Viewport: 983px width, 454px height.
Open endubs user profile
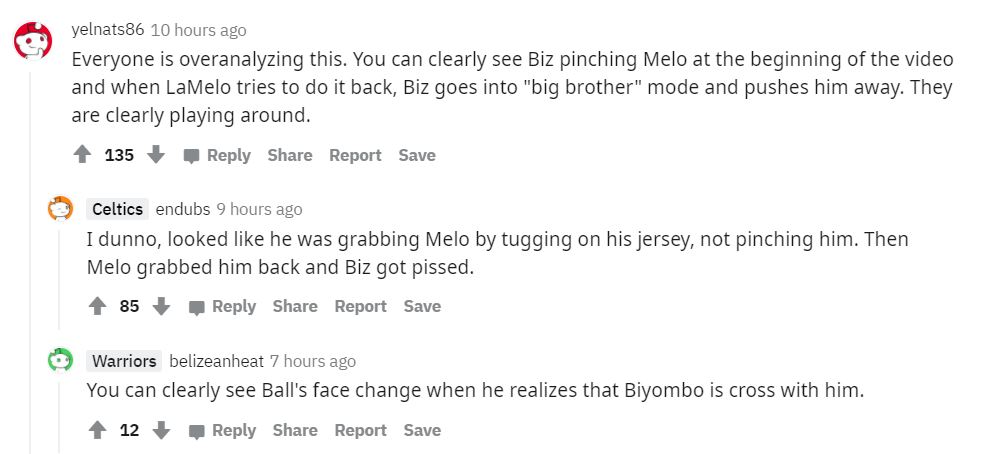pos(182,209)
